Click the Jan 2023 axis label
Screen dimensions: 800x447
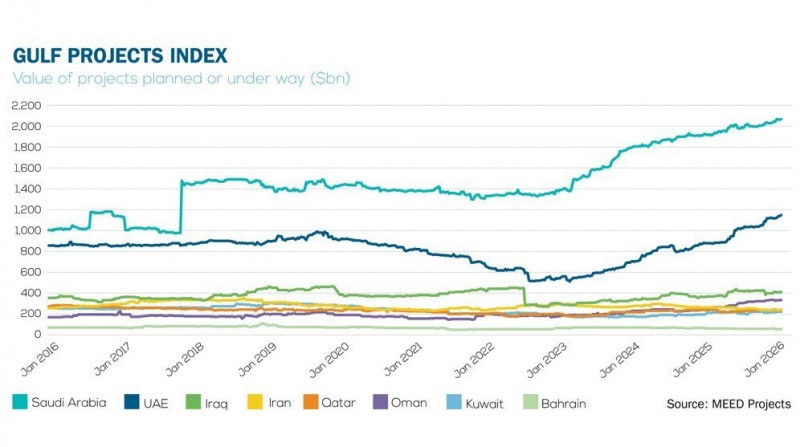pyautogui.click(x=548, y=358)
